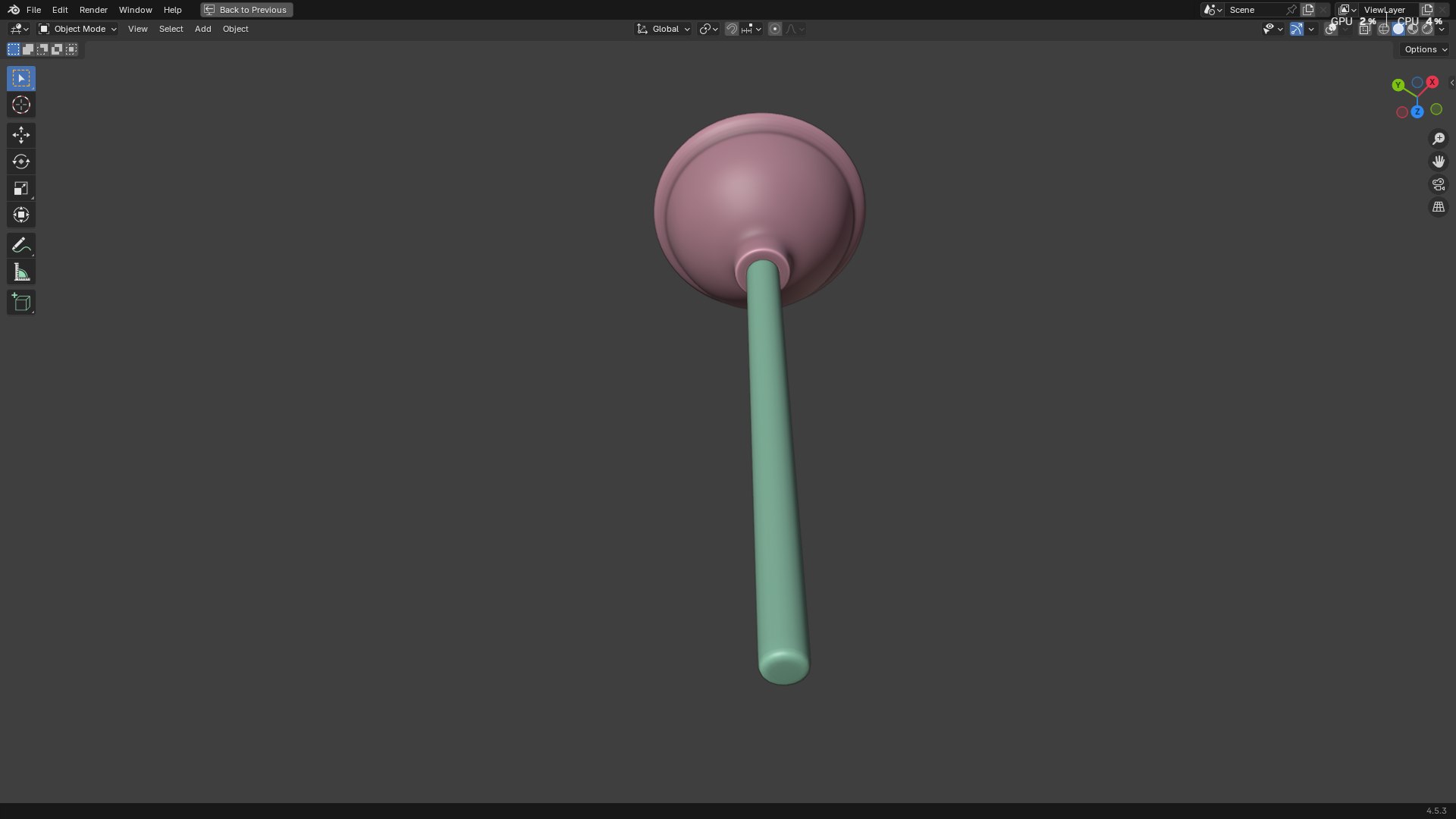The image size is (1456, 819).
Task: Switch to rendered shading
Action: pyautogui.click(x=1427, y=29)
